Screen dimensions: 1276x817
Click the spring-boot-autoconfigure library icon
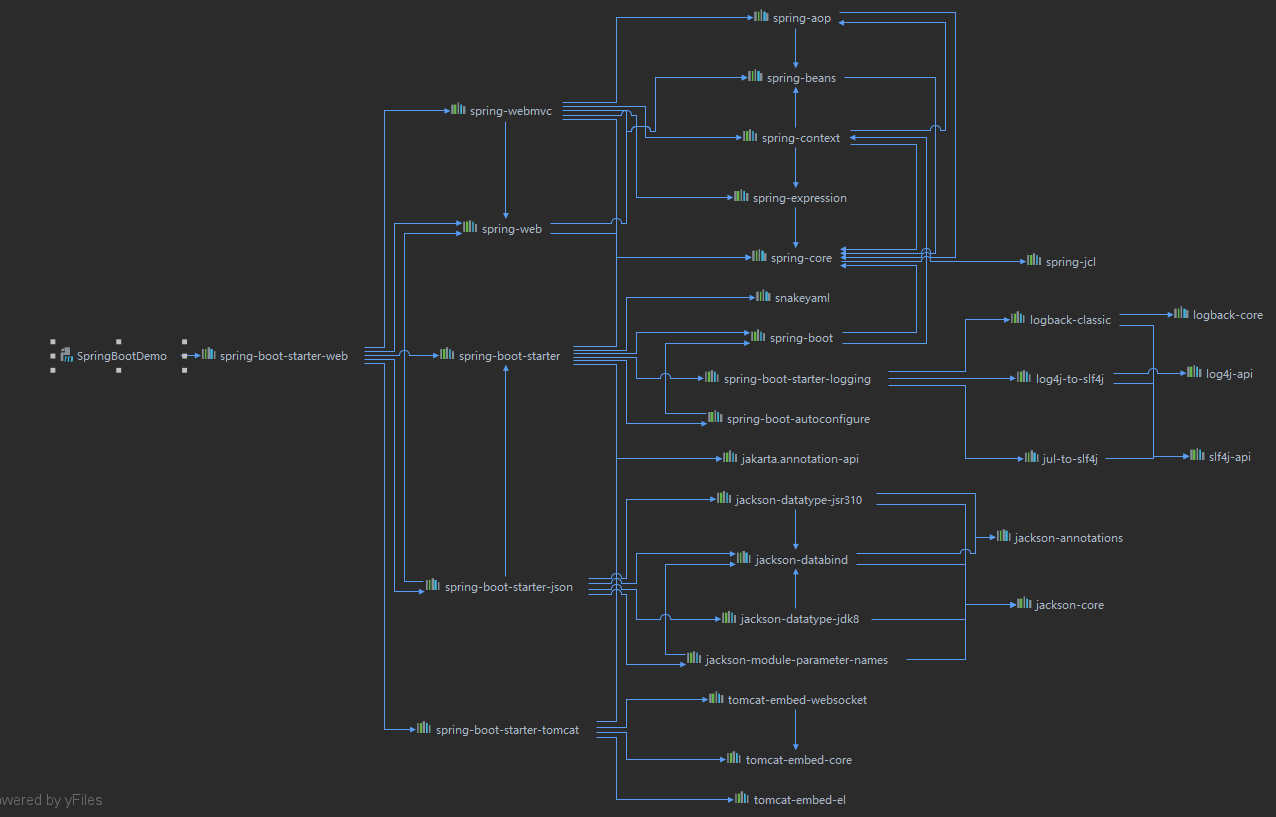[715, 417]
